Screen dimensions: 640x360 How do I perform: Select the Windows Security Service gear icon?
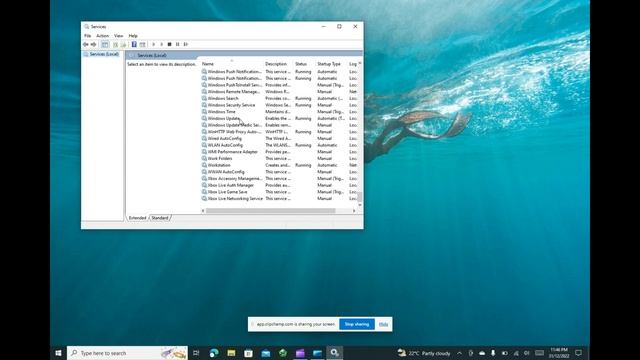[x=204, y=105]
